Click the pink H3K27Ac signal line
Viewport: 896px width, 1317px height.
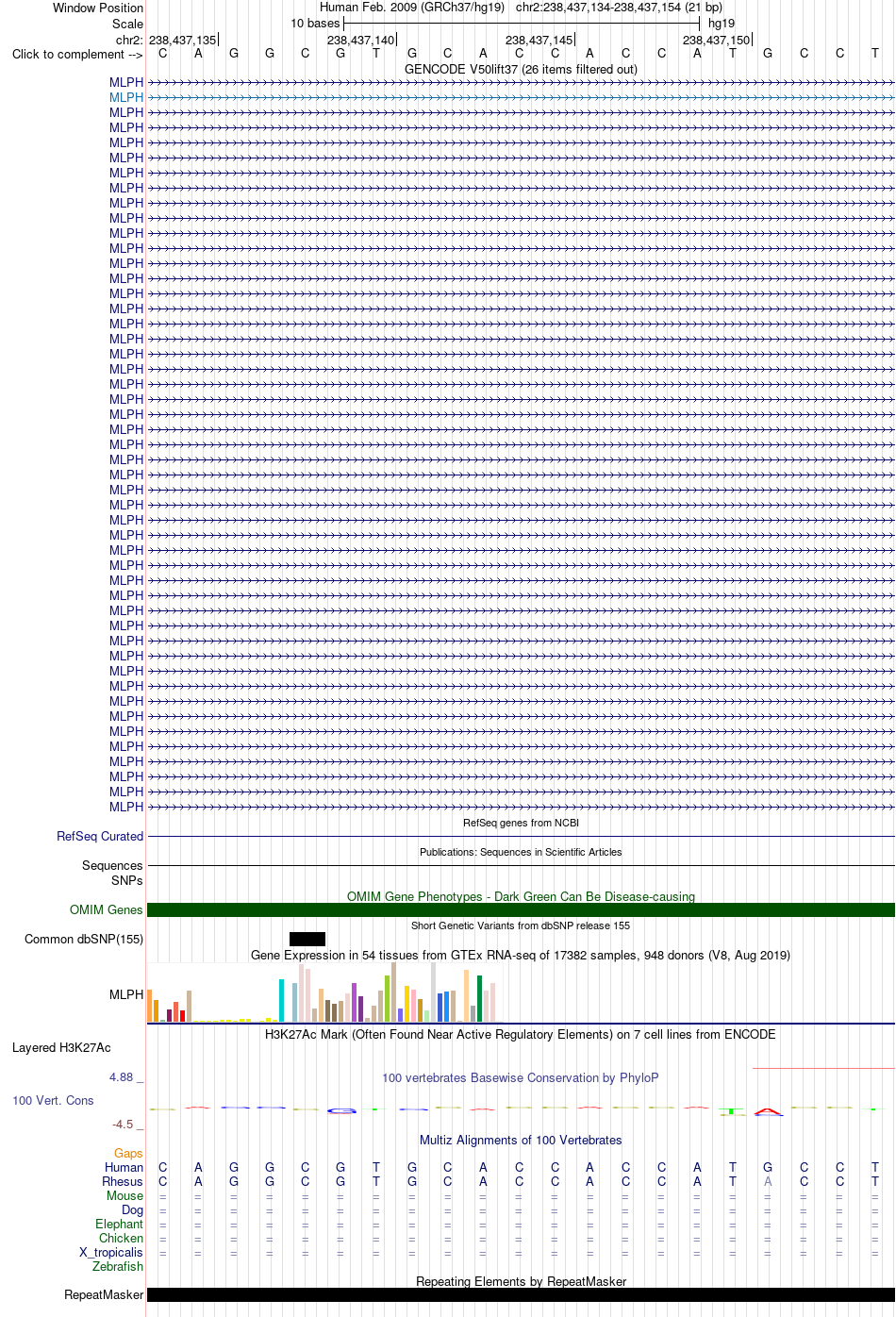(x=823, y=1068)
